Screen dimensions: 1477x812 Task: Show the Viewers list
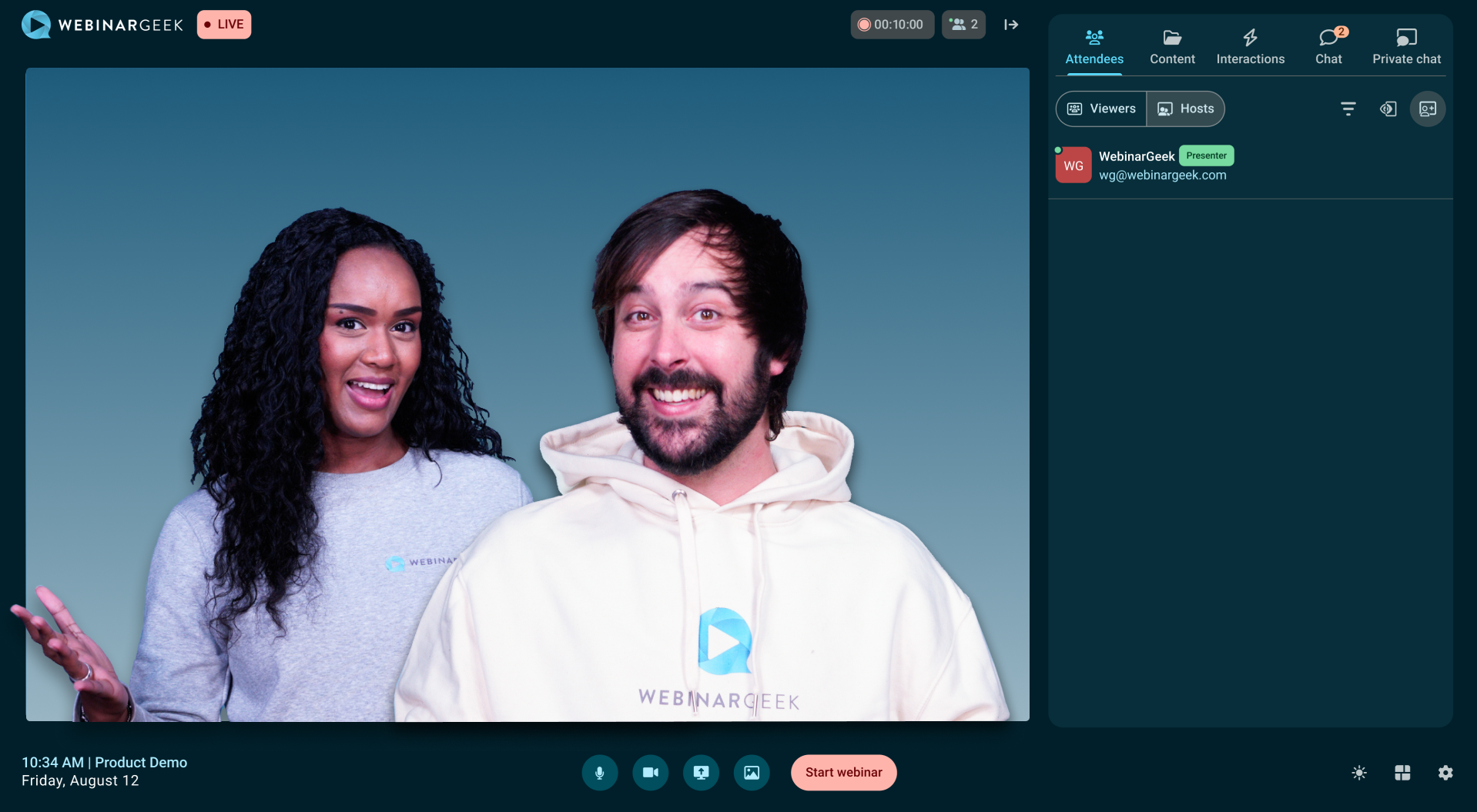(x=1101, y=109)
